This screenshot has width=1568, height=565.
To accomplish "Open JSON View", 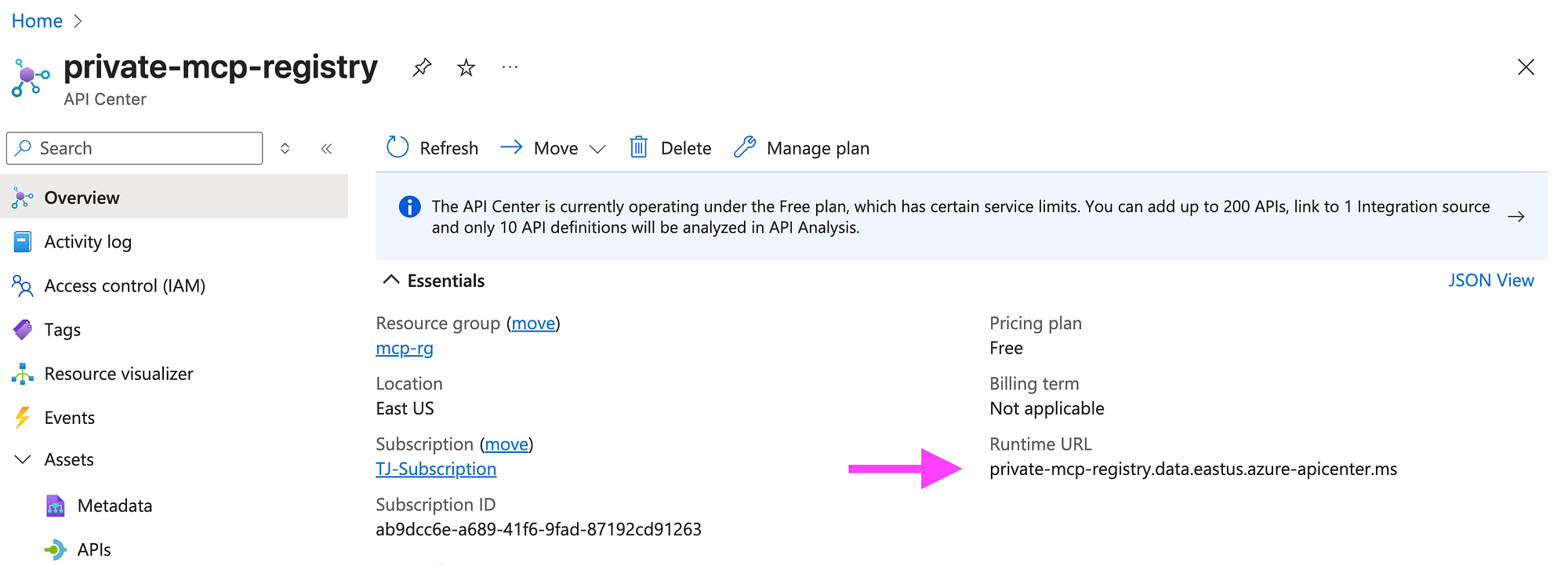I will click(1490, 281).
